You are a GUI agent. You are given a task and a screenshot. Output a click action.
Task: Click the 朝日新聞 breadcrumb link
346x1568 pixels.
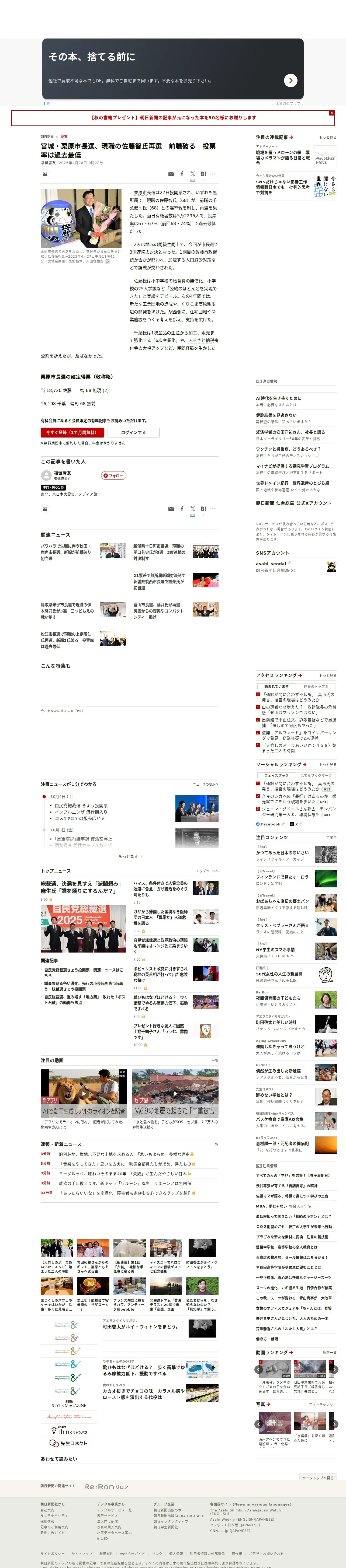[47, 137]
